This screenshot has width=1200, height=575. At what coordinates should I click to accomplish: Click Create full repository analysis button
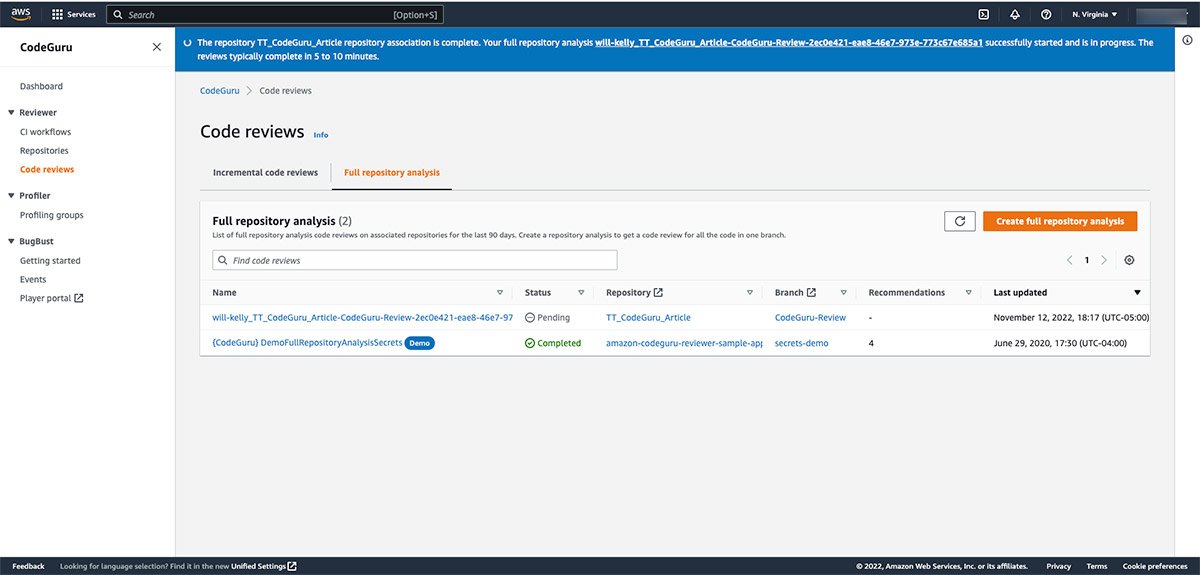coord(1060,222)
